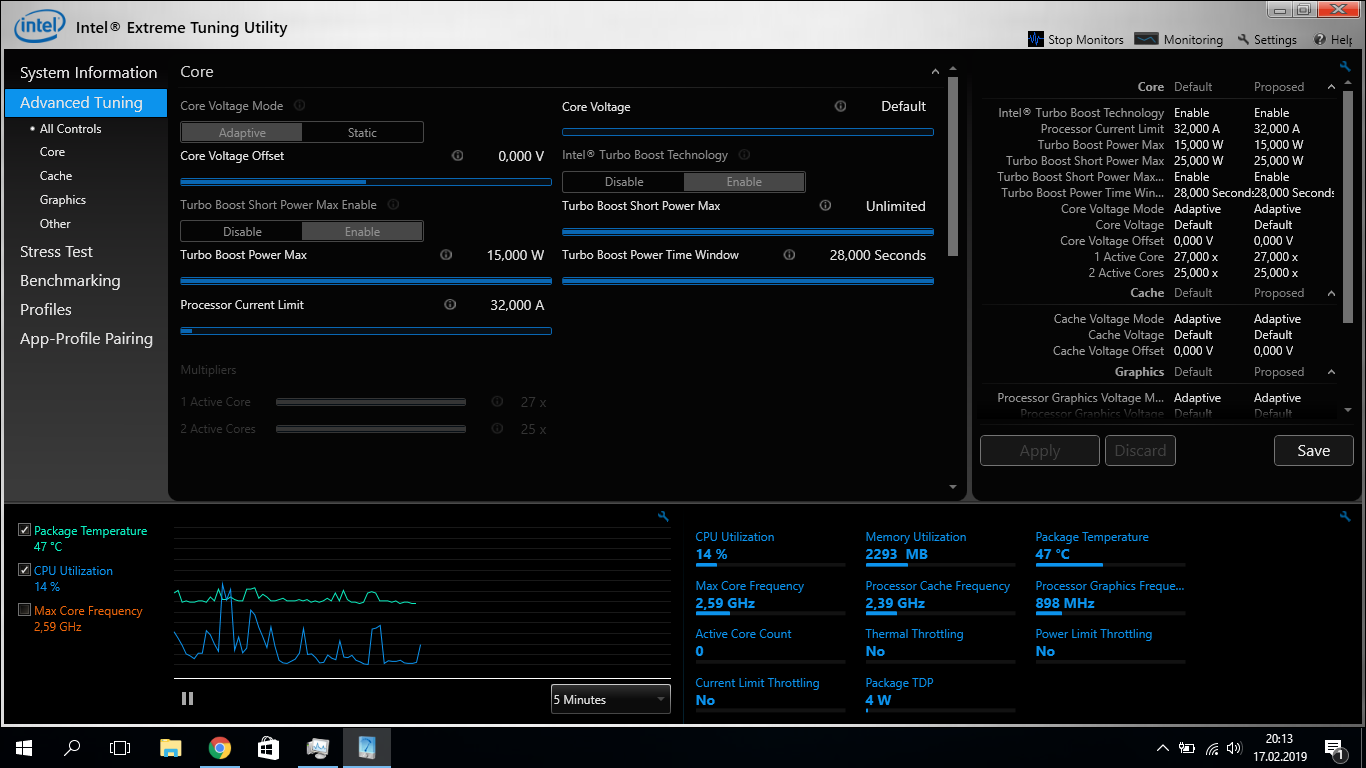Click the Apply button
Screen dimensions: 1366x768
(x=1040, y=450)
